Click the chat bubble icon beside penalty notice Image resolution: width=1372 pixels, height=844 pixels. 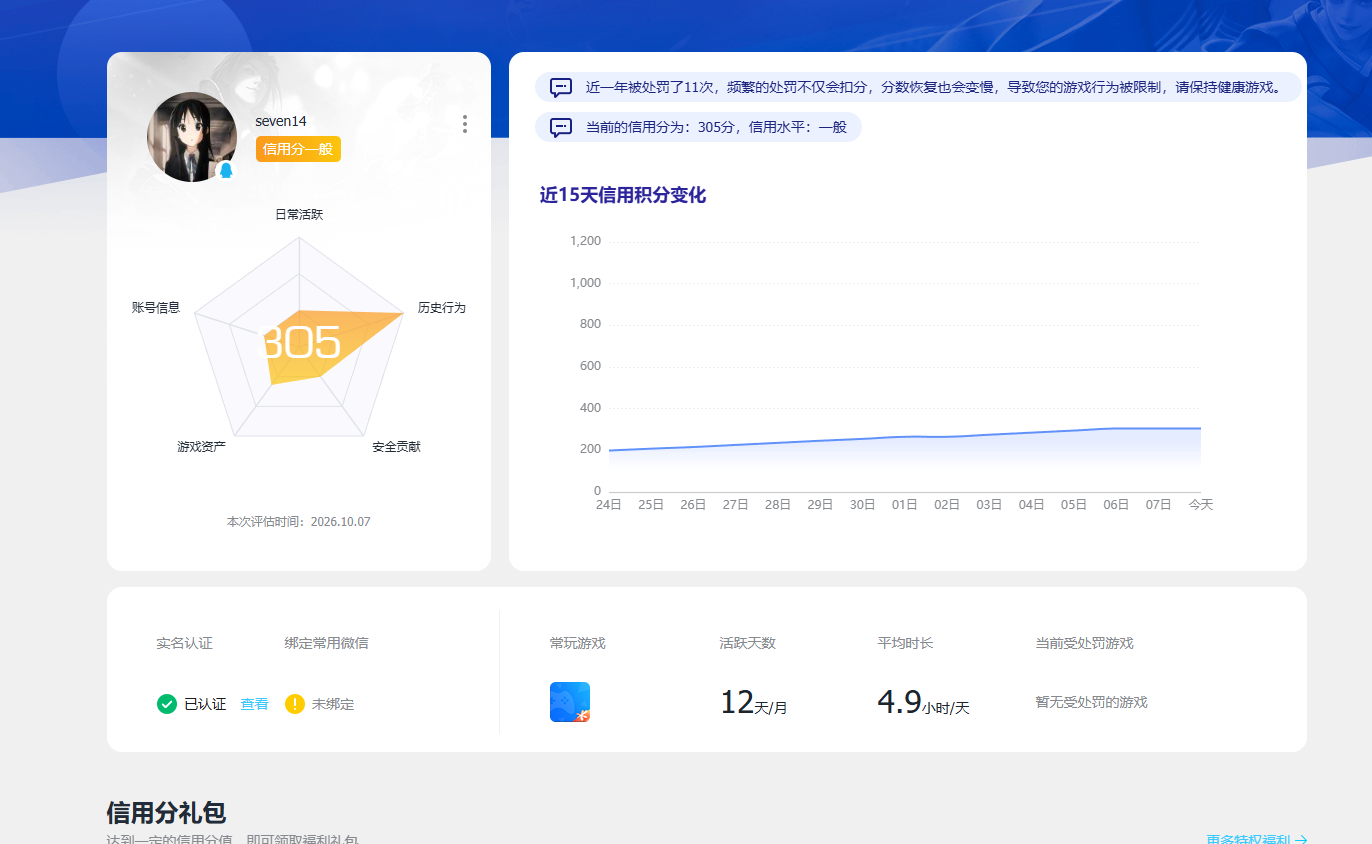[561, 87]
